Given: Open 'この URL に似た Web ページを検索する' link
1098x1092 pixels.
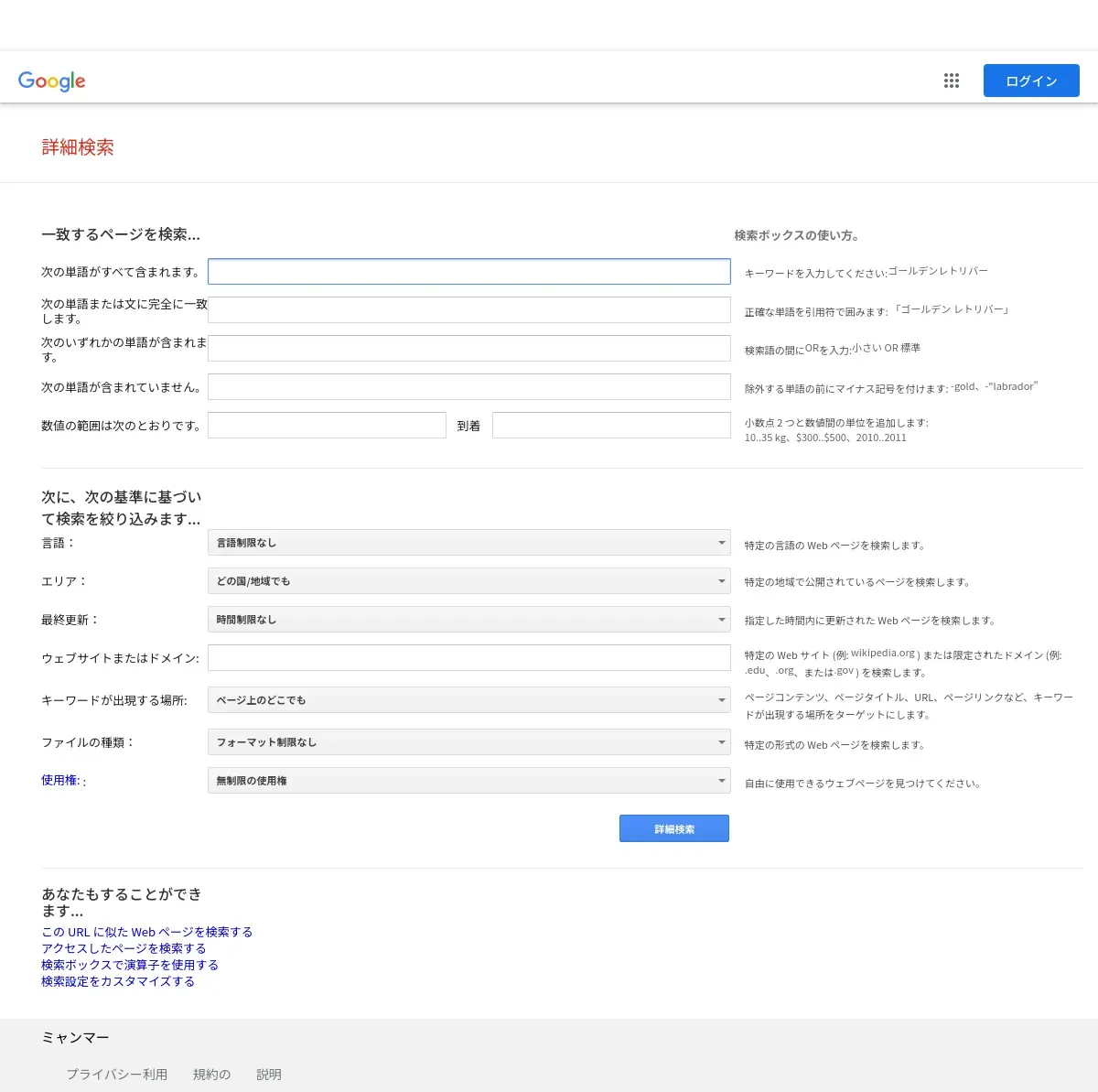Looking at the screenshot, I should pos(146,932).
